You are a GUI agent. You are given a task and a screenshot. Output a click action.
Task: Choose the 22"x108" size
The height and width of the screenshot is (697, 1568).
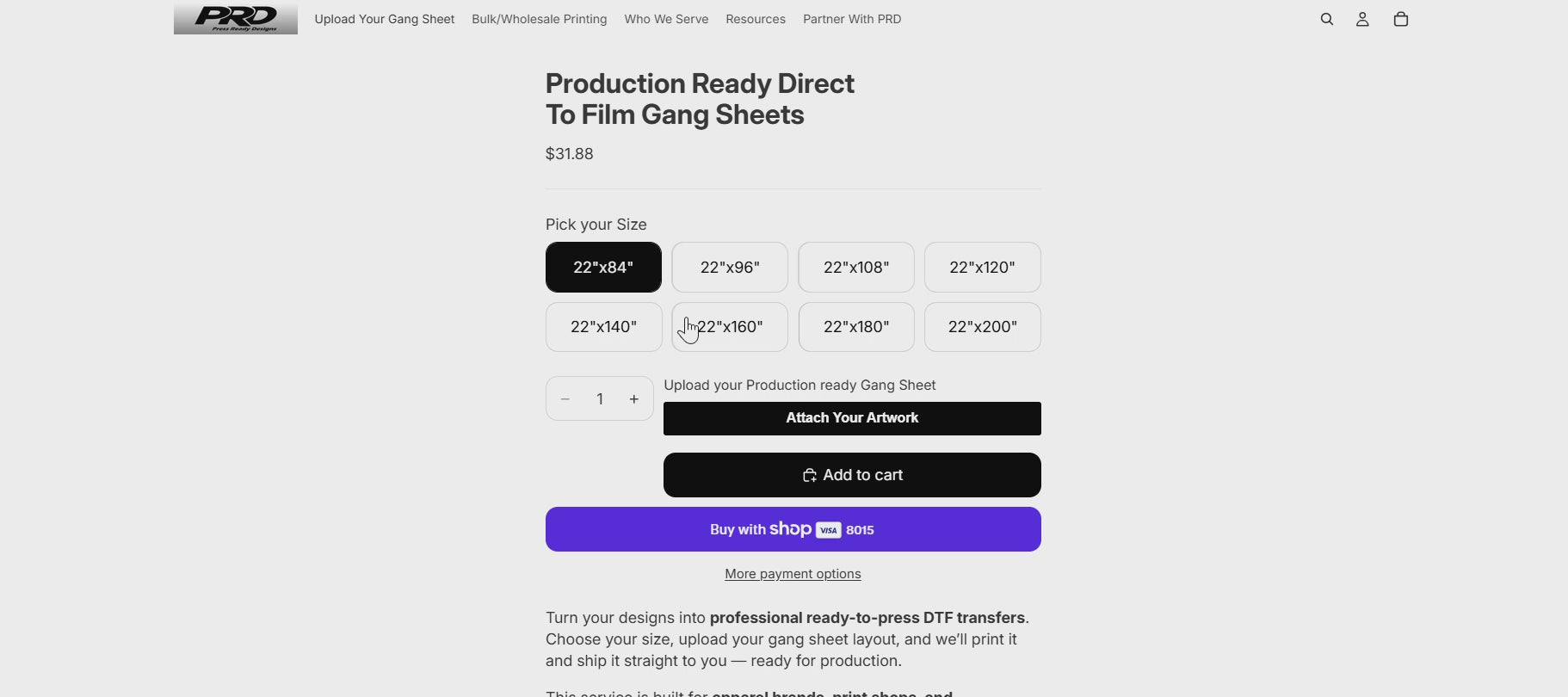[x=856, y=268]
